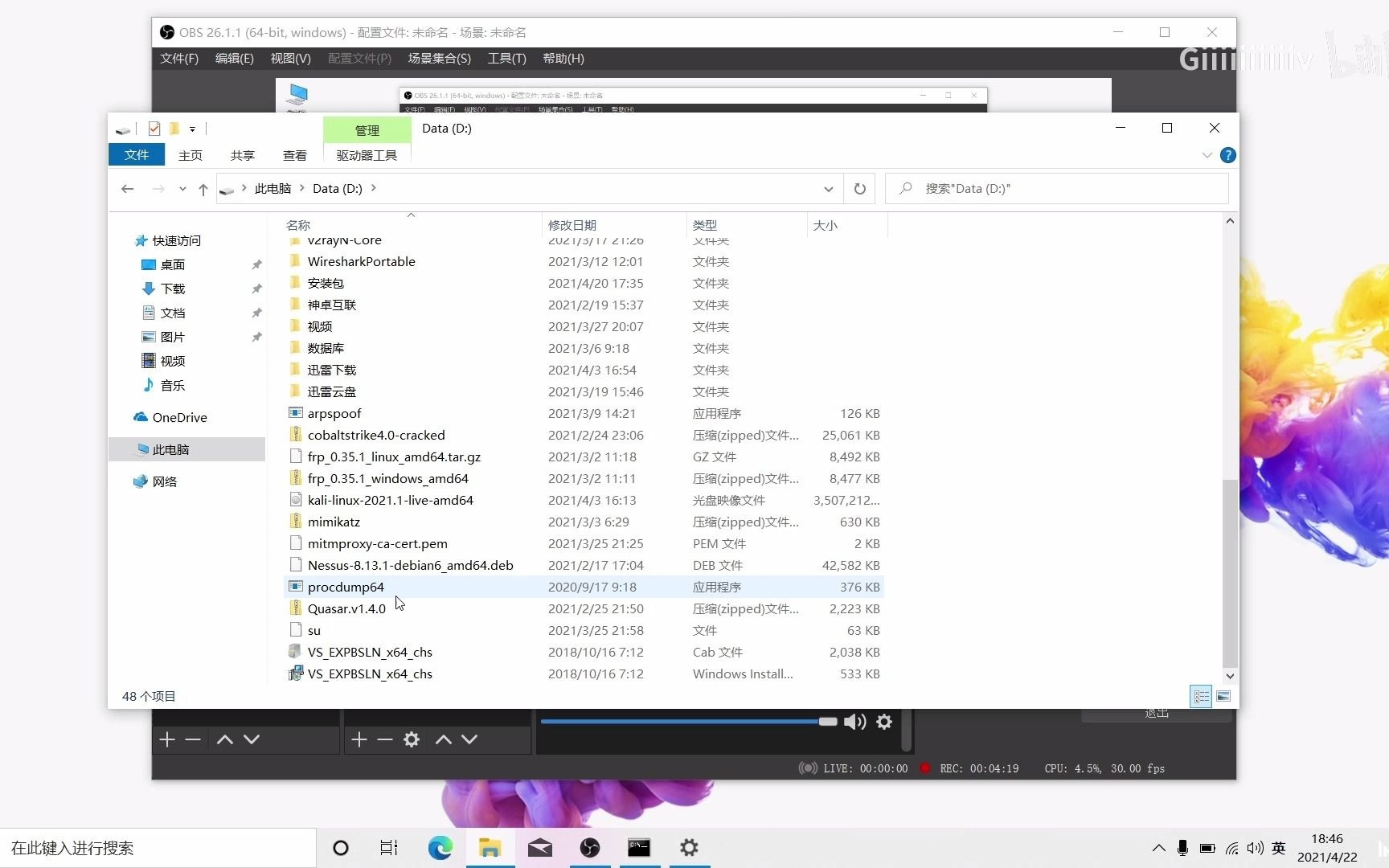
Task: Select 桌面 in the navigation pane
Action: [172, 264]
